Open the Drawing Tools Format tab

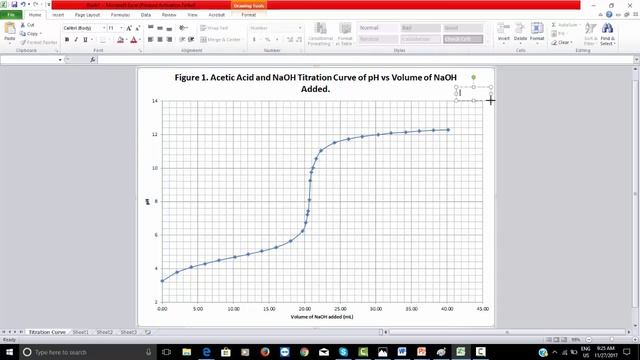(249, 15)
